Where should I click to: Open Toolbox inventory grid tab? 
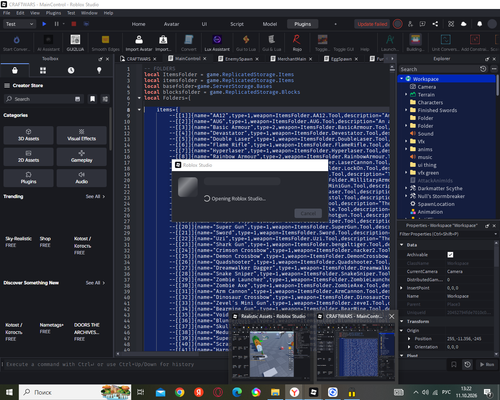point(43,70)
